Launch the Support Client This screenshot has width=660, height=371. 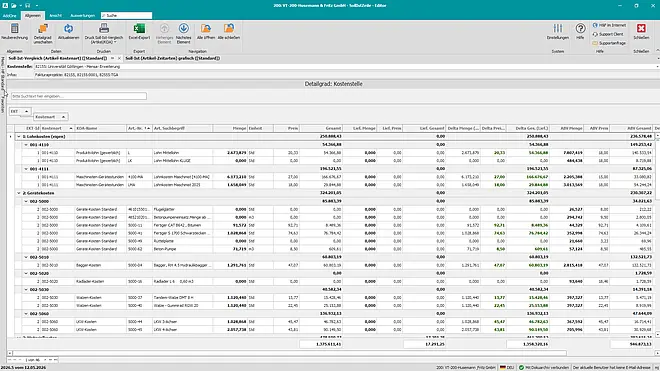[x=608, y=34]
